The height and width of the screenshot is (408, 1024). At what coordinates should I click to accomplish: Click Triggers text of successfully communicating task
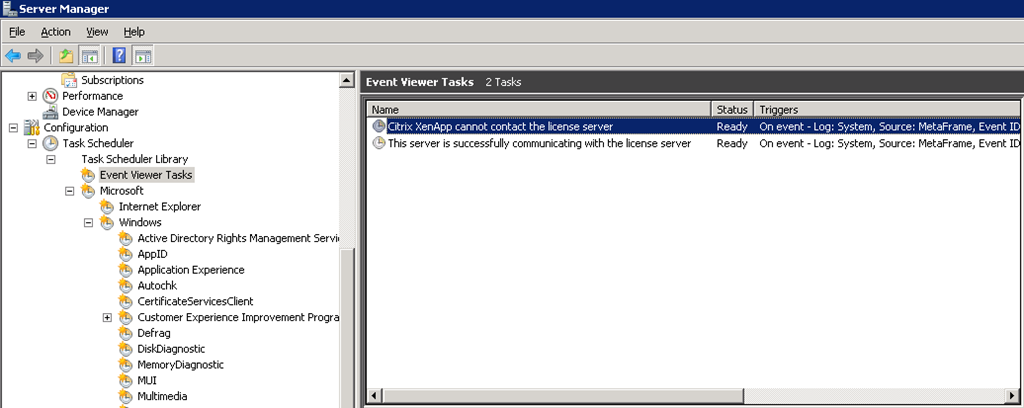[x=889, y=143]
